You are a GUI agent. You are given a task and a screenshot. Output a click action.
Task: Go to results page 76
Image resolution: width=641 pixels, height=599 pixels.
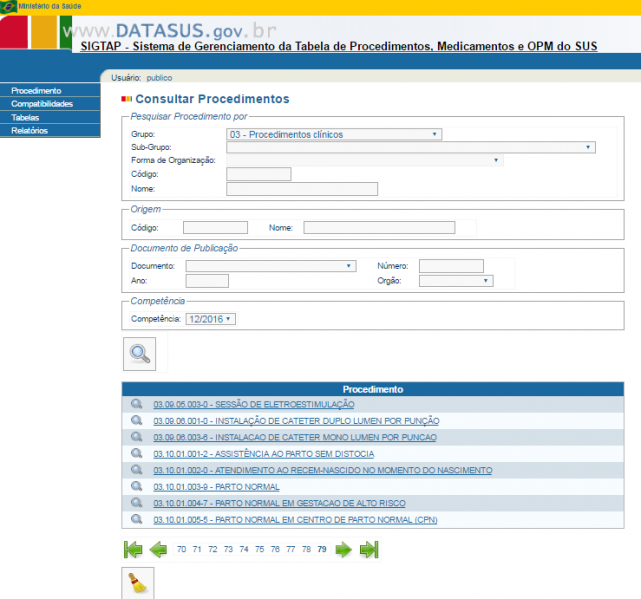(275, 549)
